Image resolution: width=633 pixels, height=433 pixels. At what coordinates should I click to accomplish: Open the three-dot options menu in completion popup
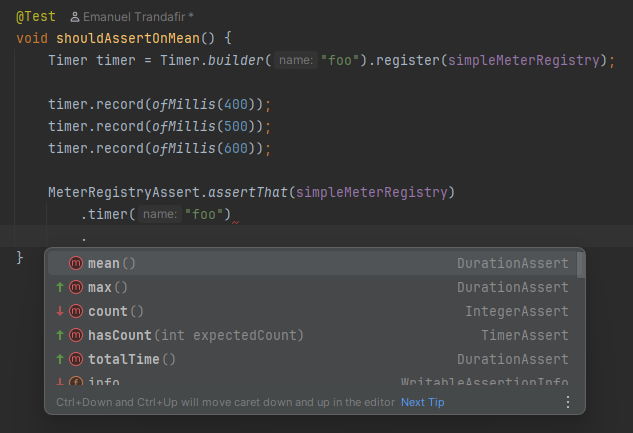point(568,402)
